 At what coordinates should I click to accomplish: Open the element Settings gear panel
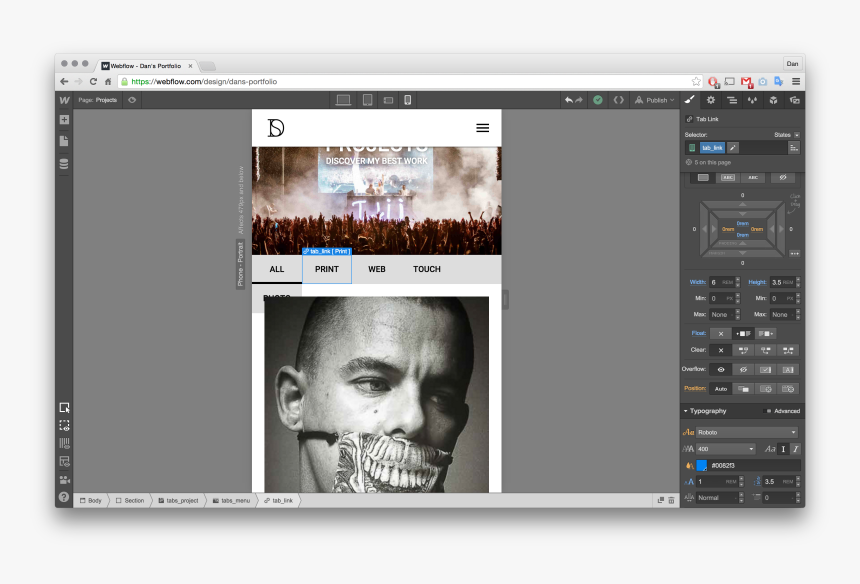click(x=713, y=100)
